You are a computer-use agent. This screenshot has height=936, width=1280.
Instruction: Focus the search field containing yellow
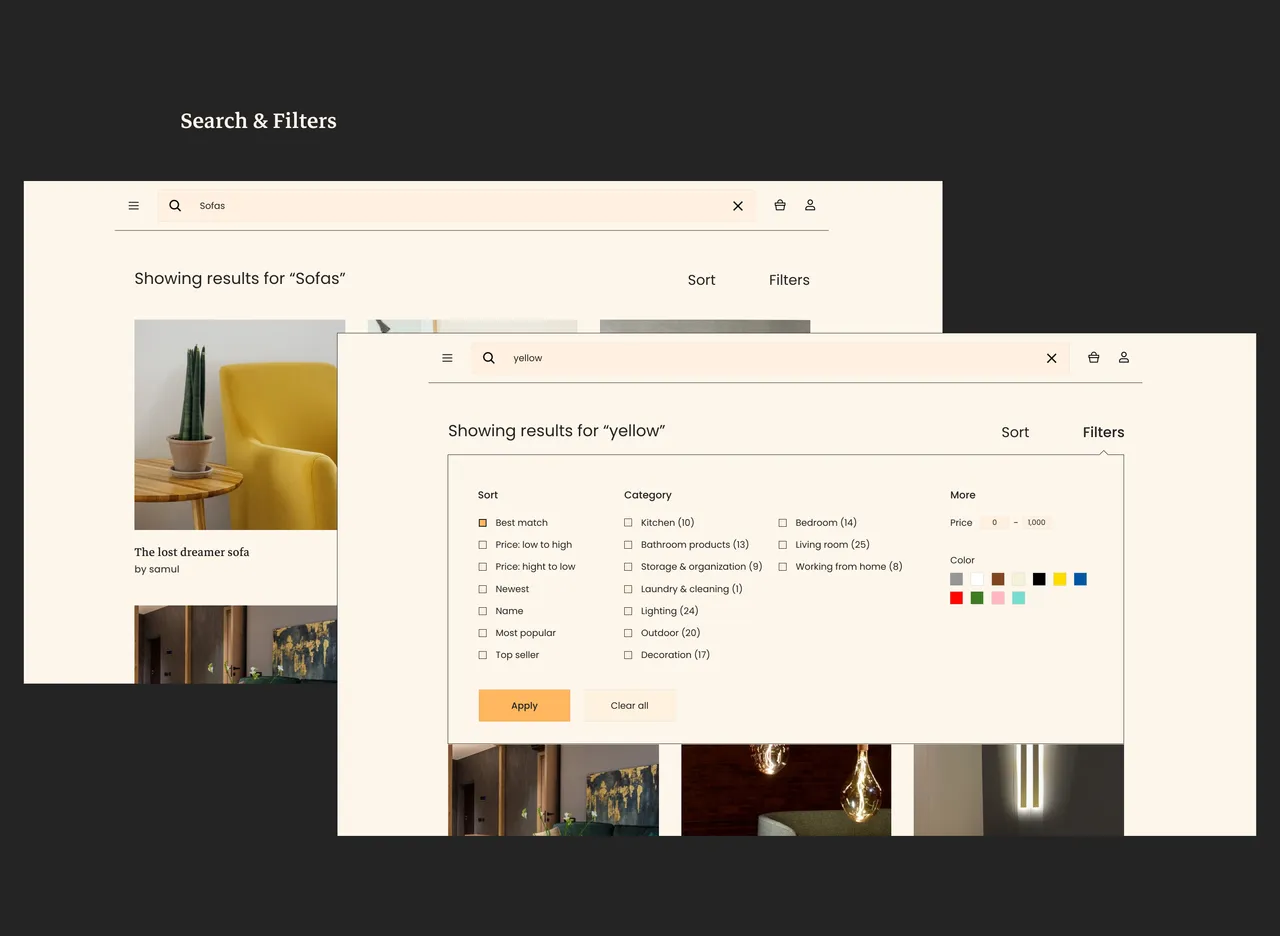click(x=770, y=358)
